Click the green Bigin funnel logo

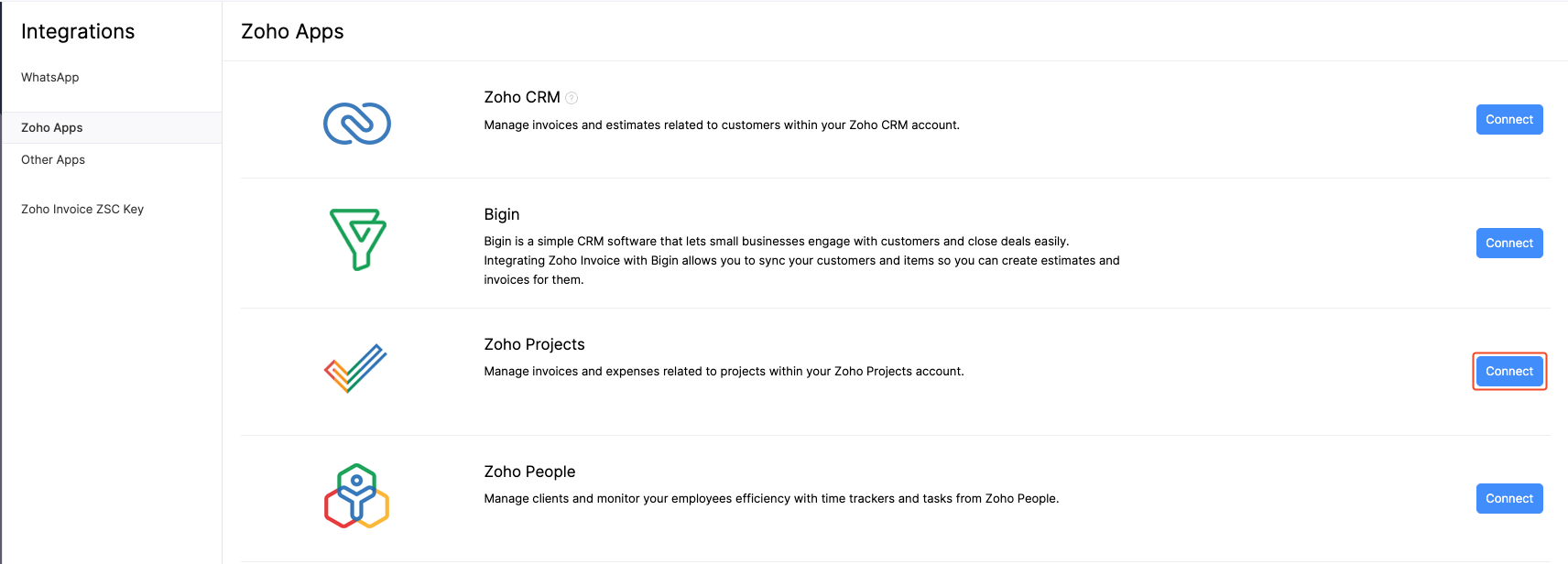[357, 239]
